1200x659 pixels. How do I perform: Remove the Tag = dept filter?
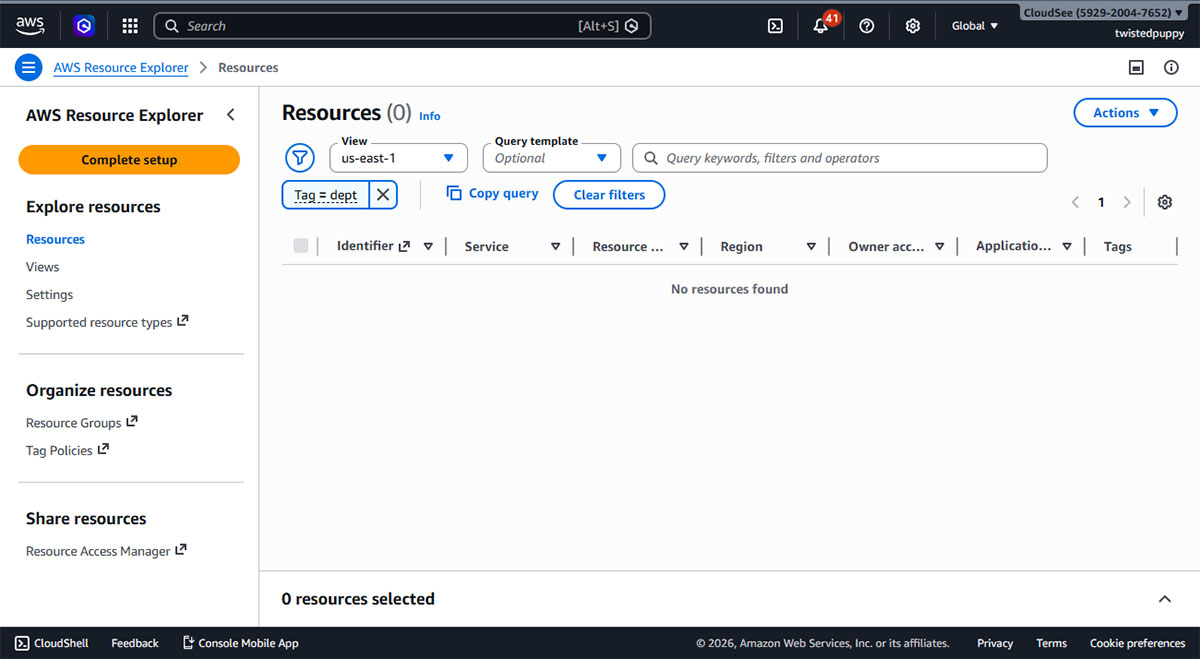[x=383, y=195]
